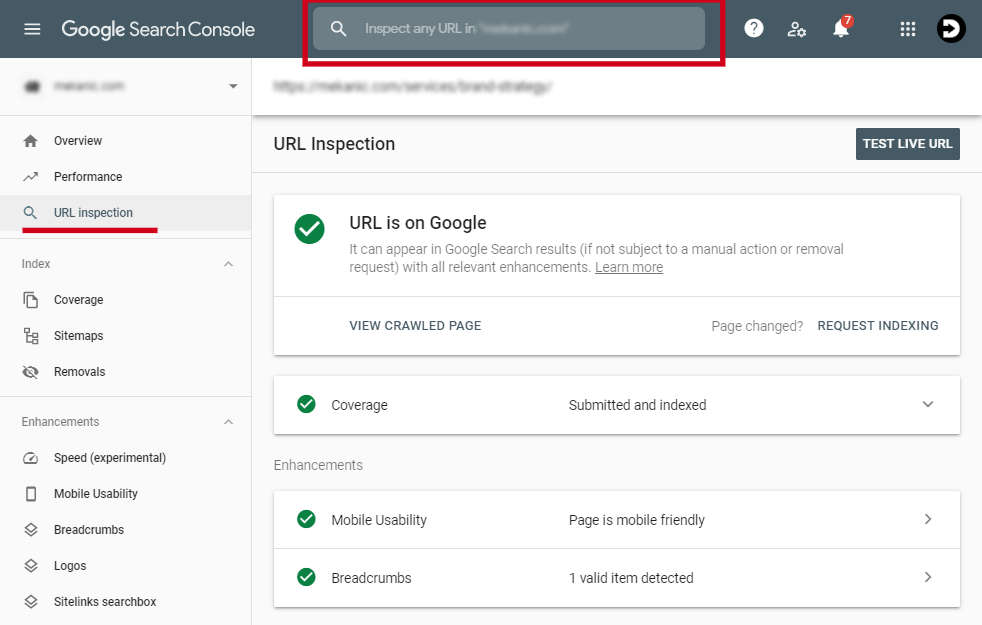Click the green check in the Coverage row
The image size is (982, 625).
tap(306, 405)
